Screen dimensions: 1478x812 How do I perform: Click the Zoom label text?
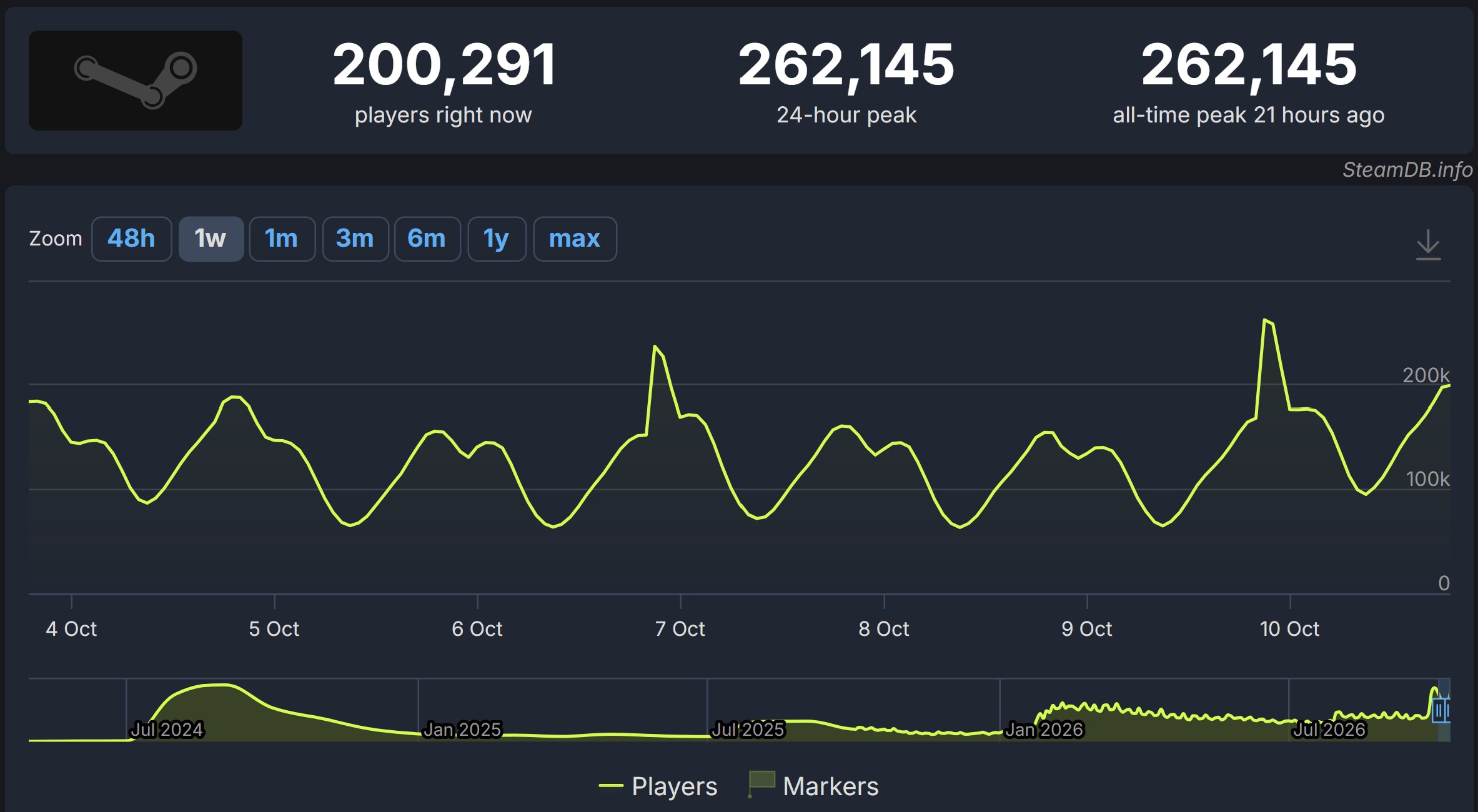point(56,239)
